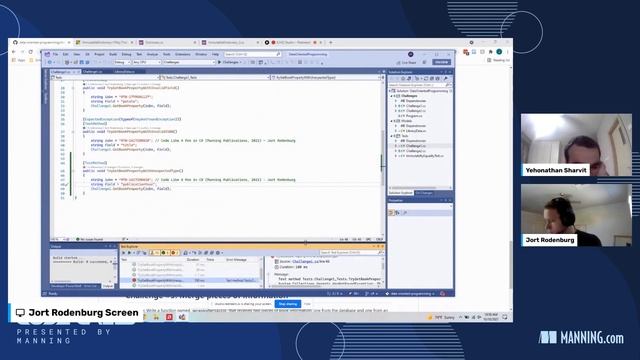This screenshot has width=640, height=360.
Task: Click the Solution Explorer properties wrench icon
Action: pos(446,79)
